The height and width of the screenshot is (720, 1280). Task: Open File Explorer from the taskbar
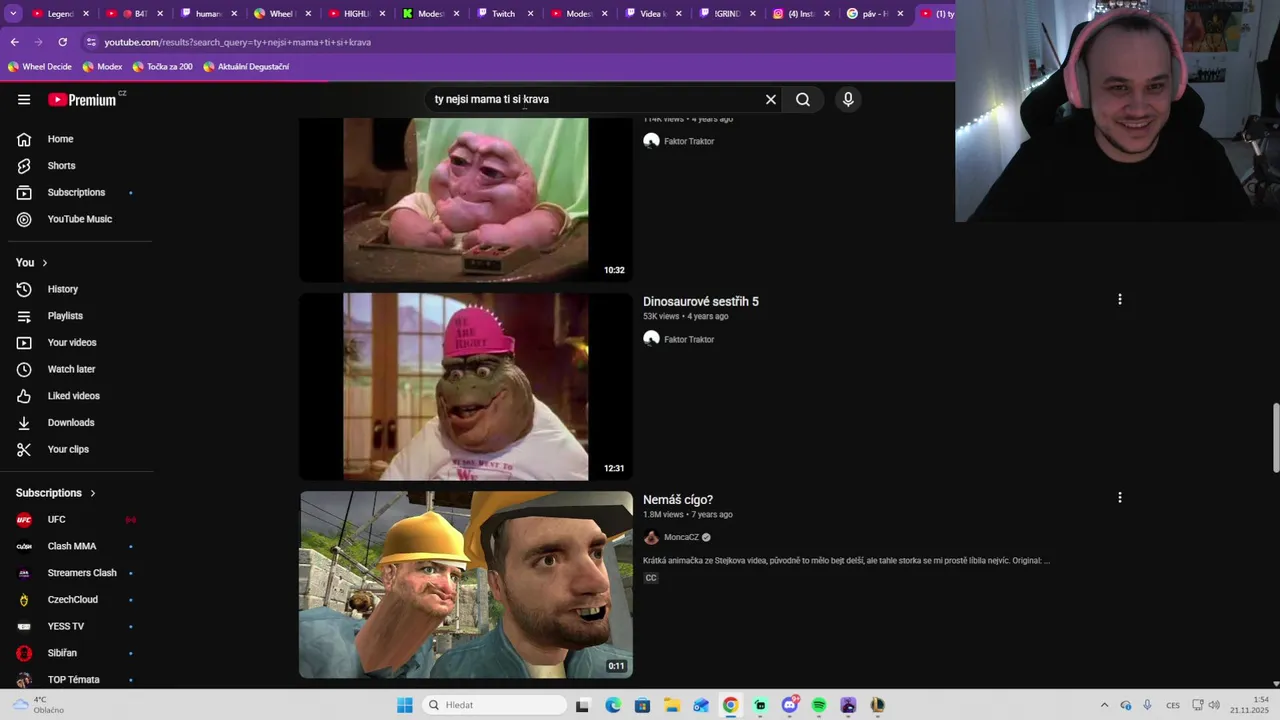(672, 705)
